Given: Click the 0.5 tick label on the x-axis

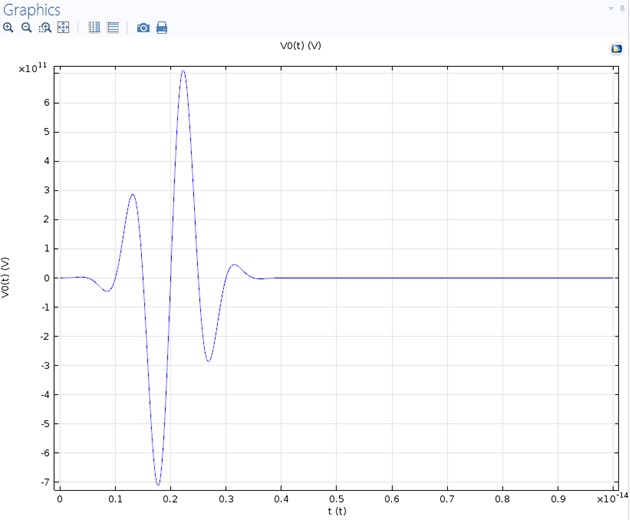Looking at the screenshot, I should pos(336,498).
